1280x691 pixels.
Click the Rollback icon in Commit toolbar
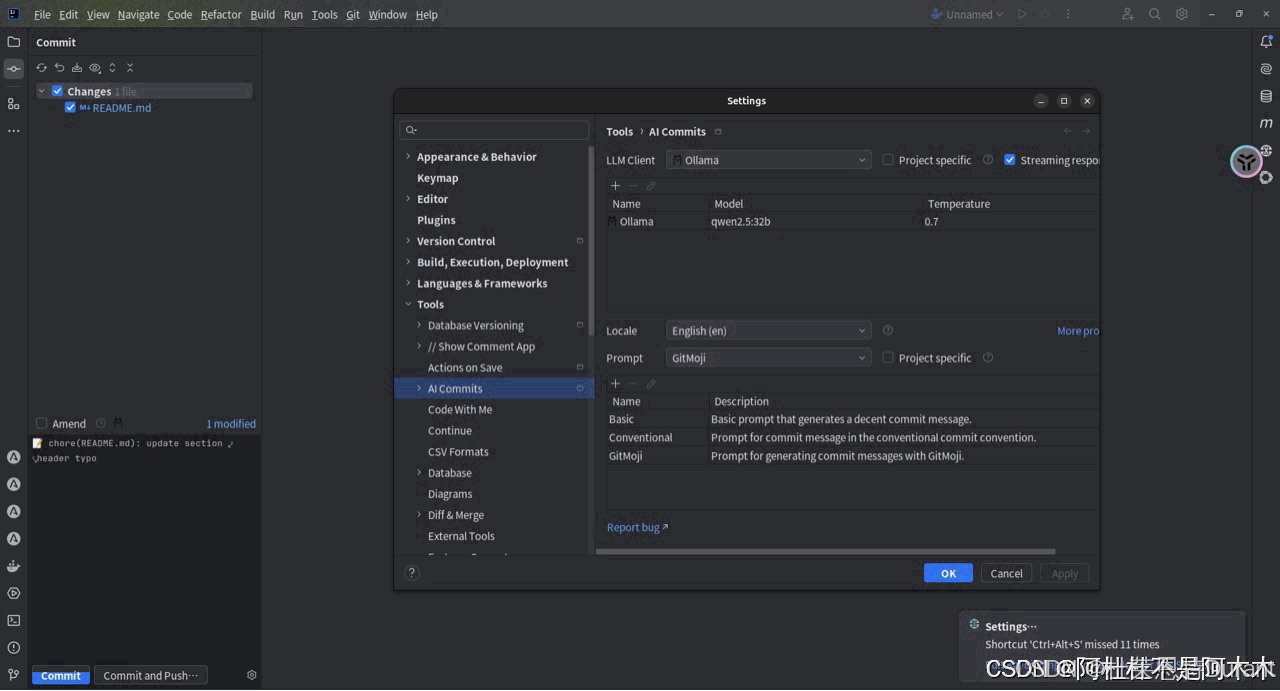[x=59, y=68]
